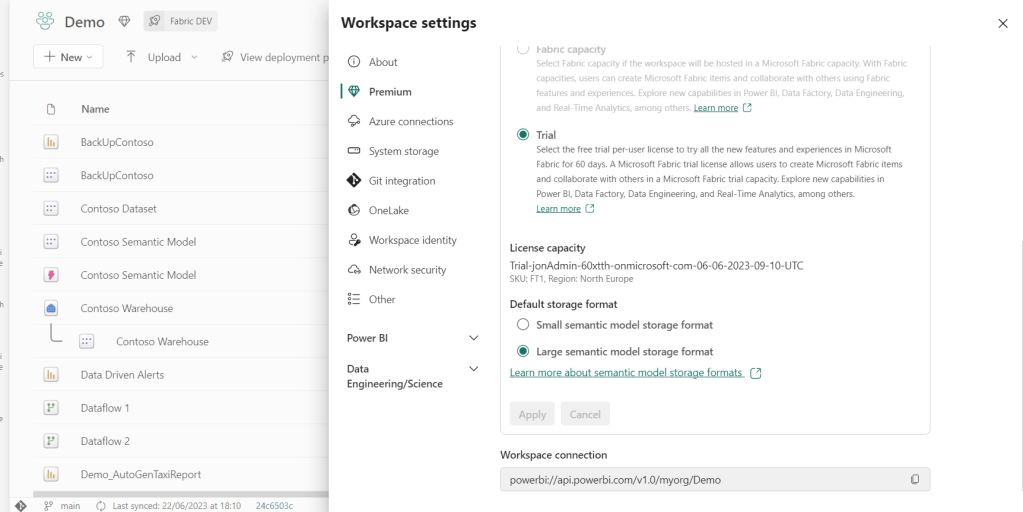Click the Git integration icon in sidebar
The image size is (1023, 512).
[x=353, y=181]
